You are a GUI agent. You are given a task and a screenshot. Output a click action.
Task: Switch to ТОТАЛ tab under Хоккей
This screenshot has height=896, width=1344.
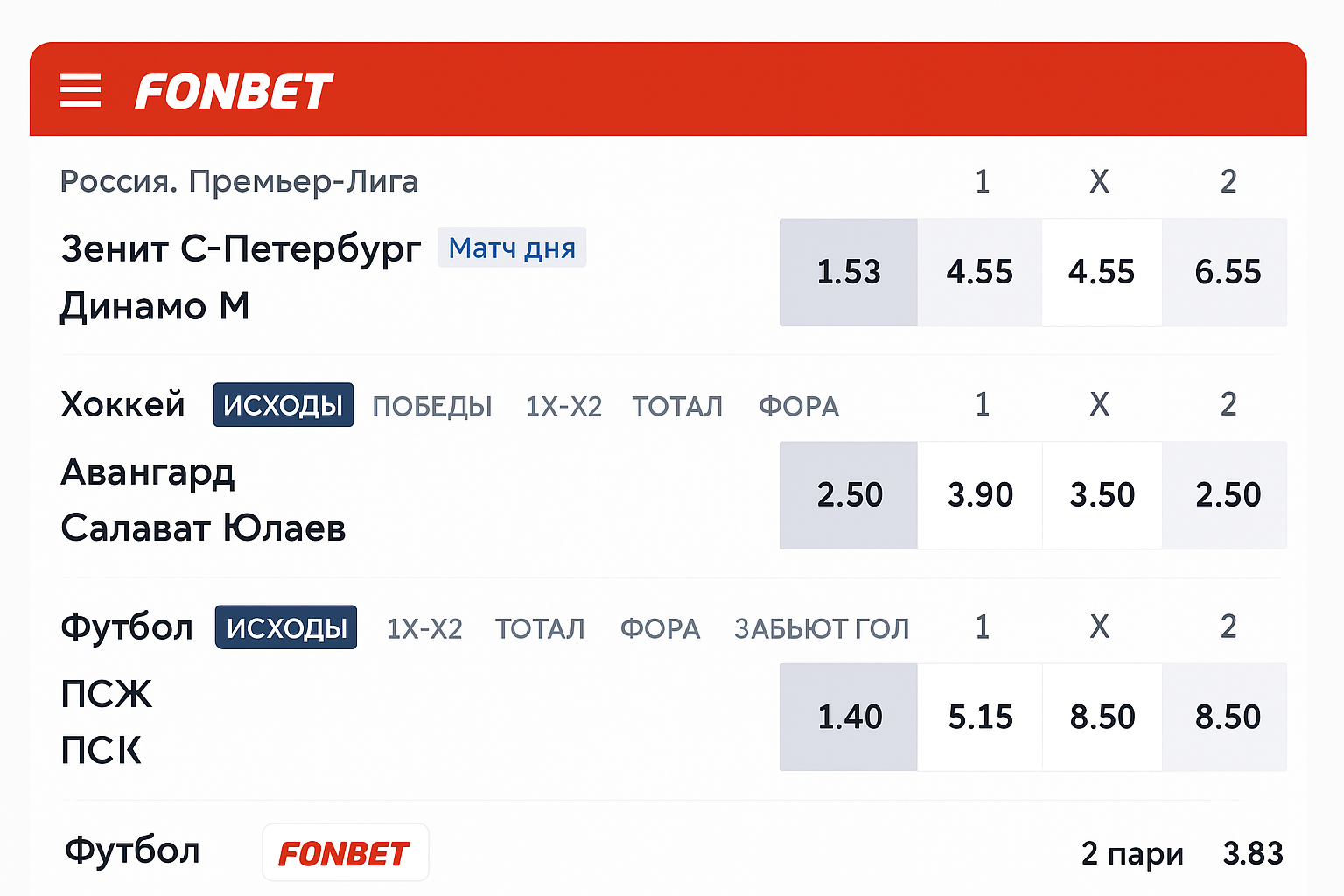[x=677, y=407]
